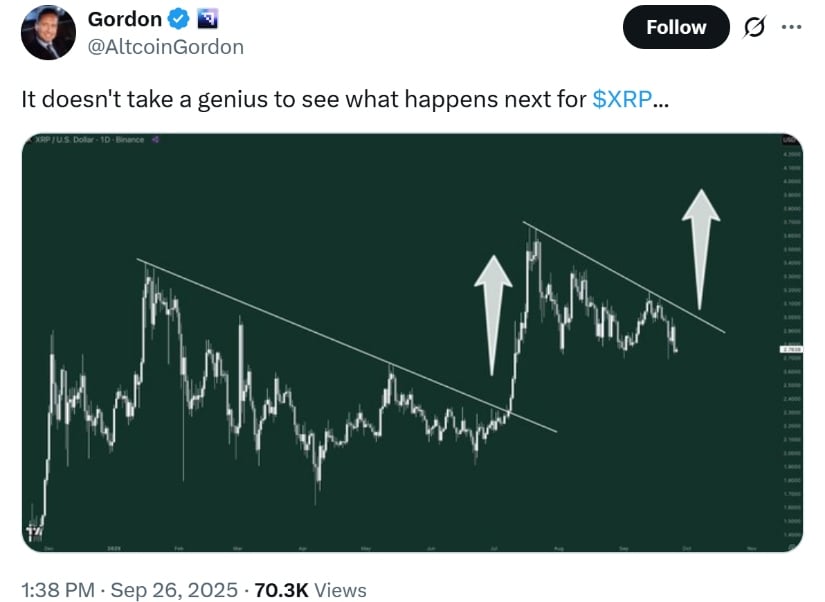
Task: Follow the AltcoinGordon account
Action: click(676, 27)
